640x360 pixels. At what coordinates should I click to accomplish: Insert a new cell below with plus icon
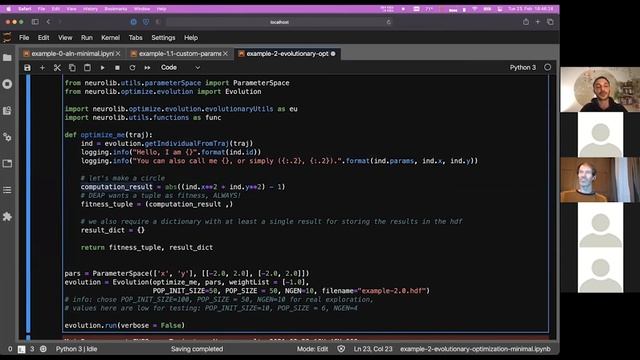(42, 68)
